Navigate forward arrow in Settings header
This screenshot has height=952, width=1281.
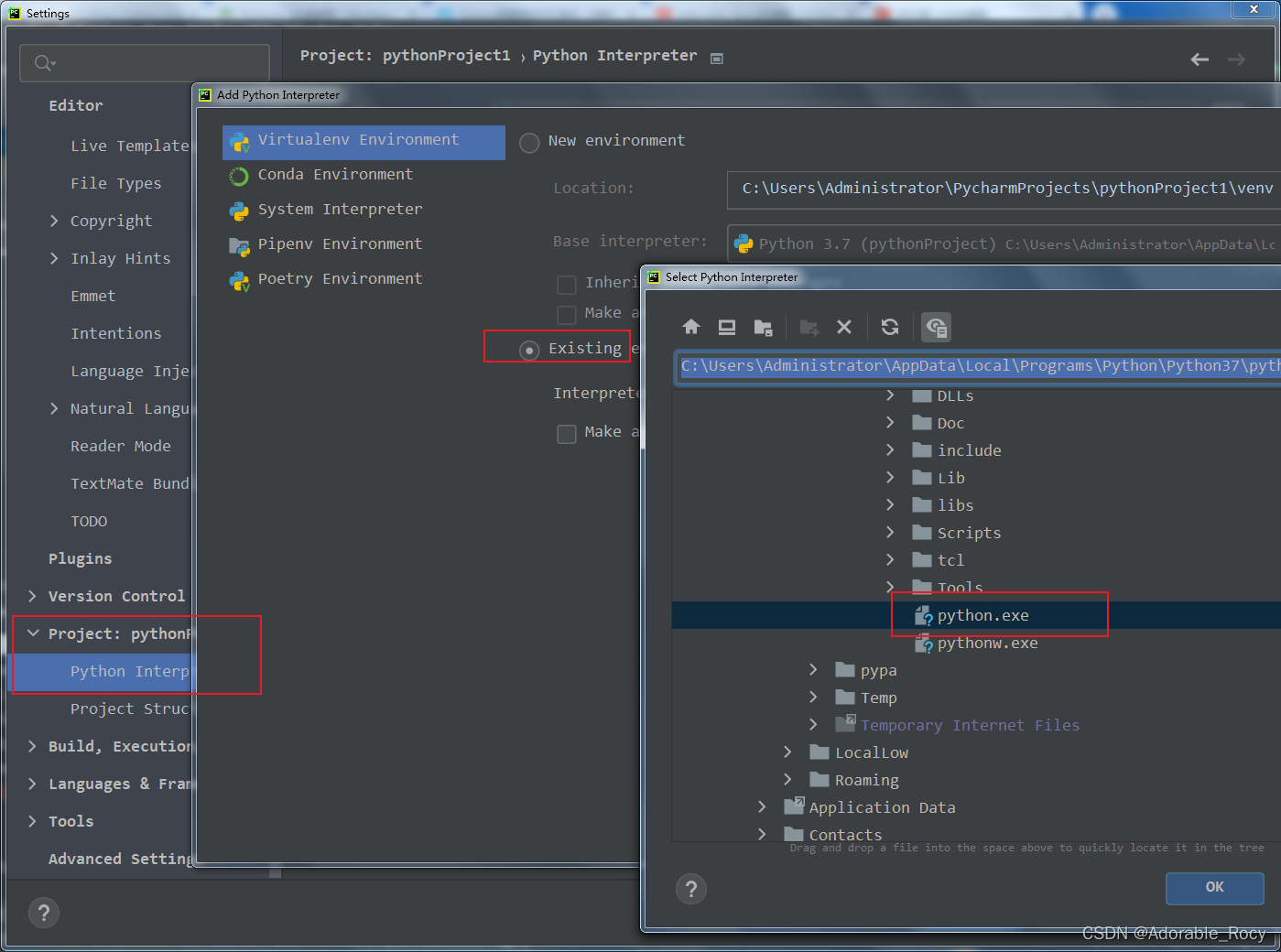point(1236,59)
